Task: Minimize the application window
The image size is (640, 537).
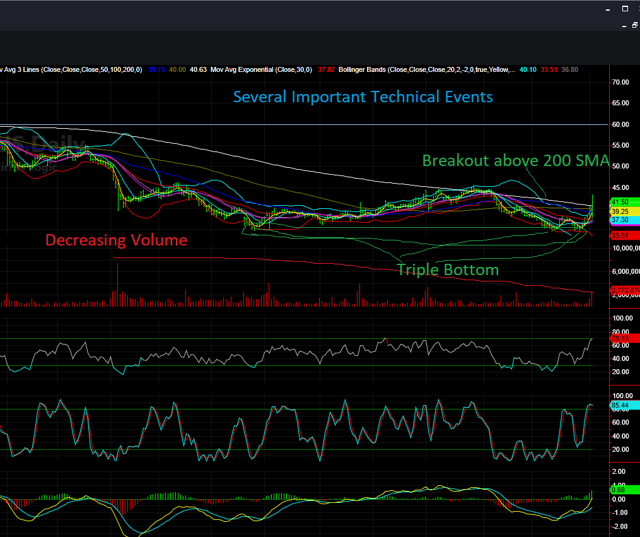Action: (x=608, y=9)
